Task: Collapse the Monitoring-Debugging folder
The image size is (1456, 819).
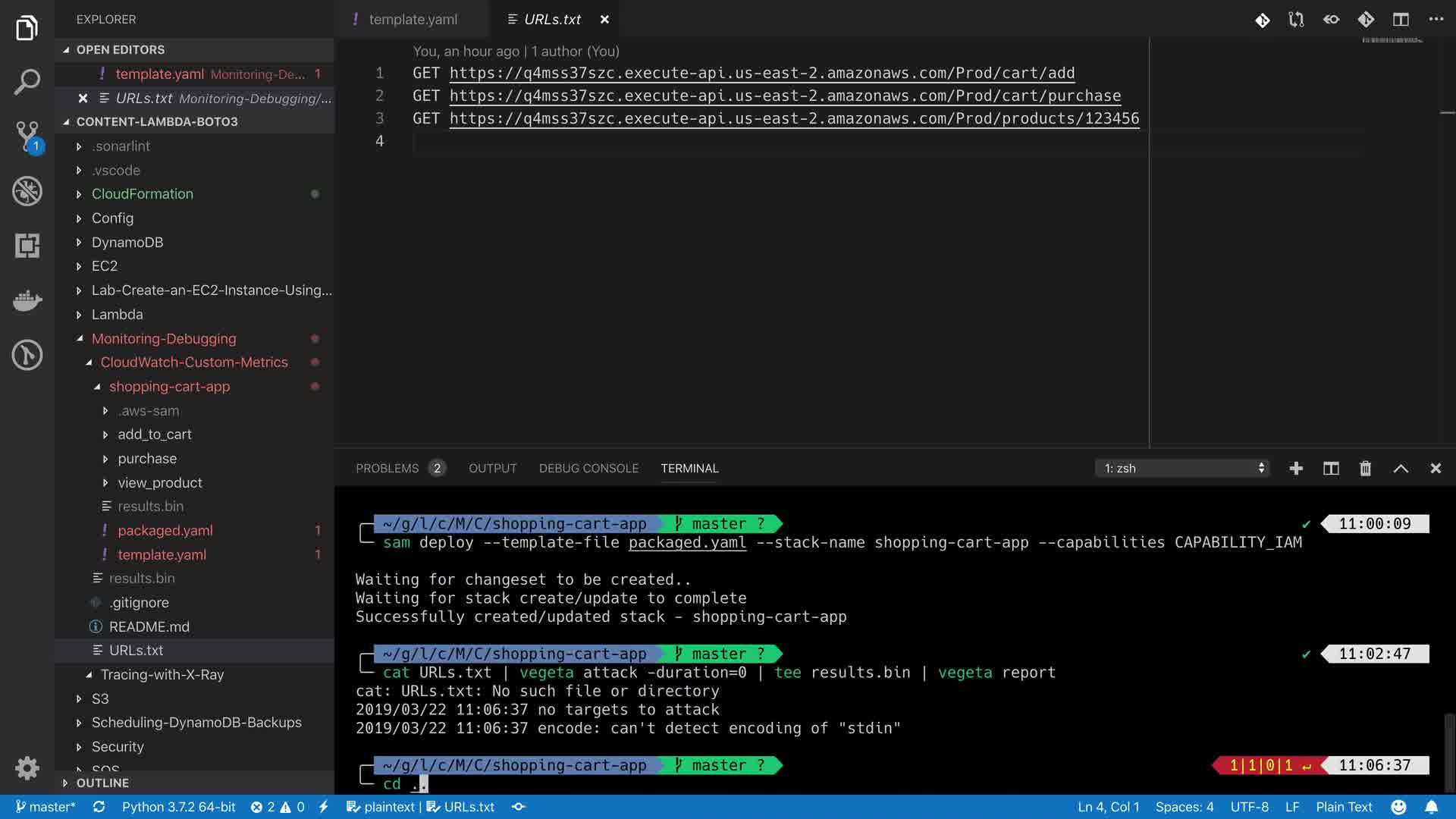Action: click(x=163, y=338)
